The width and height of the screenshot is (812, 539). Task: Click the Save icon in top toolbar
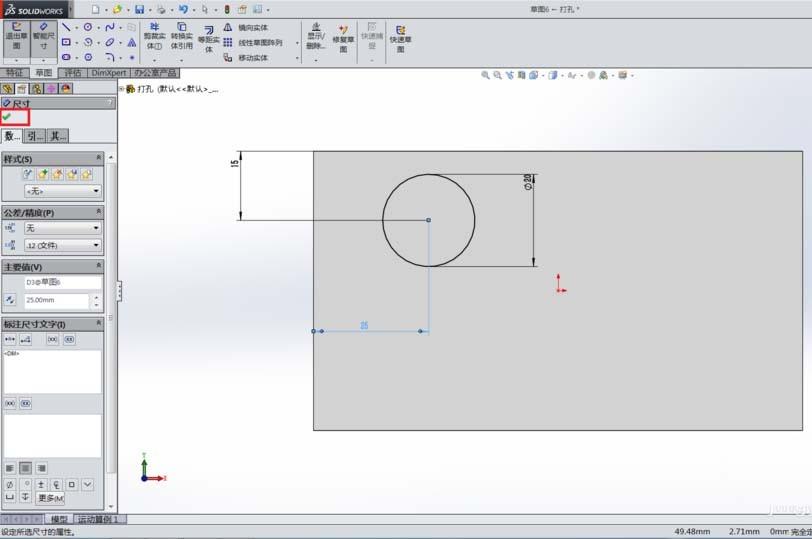click(x=139, y=9)
